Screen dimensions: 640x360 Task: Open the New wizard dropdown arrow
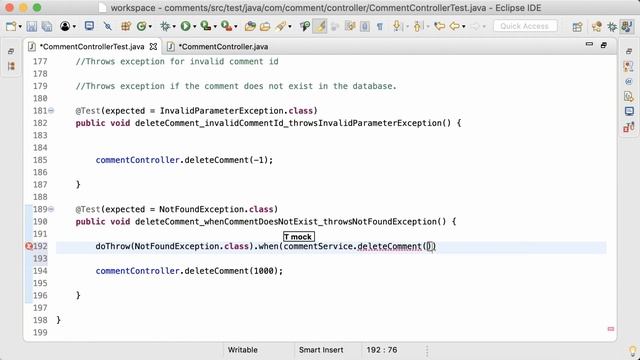(20, 27)
